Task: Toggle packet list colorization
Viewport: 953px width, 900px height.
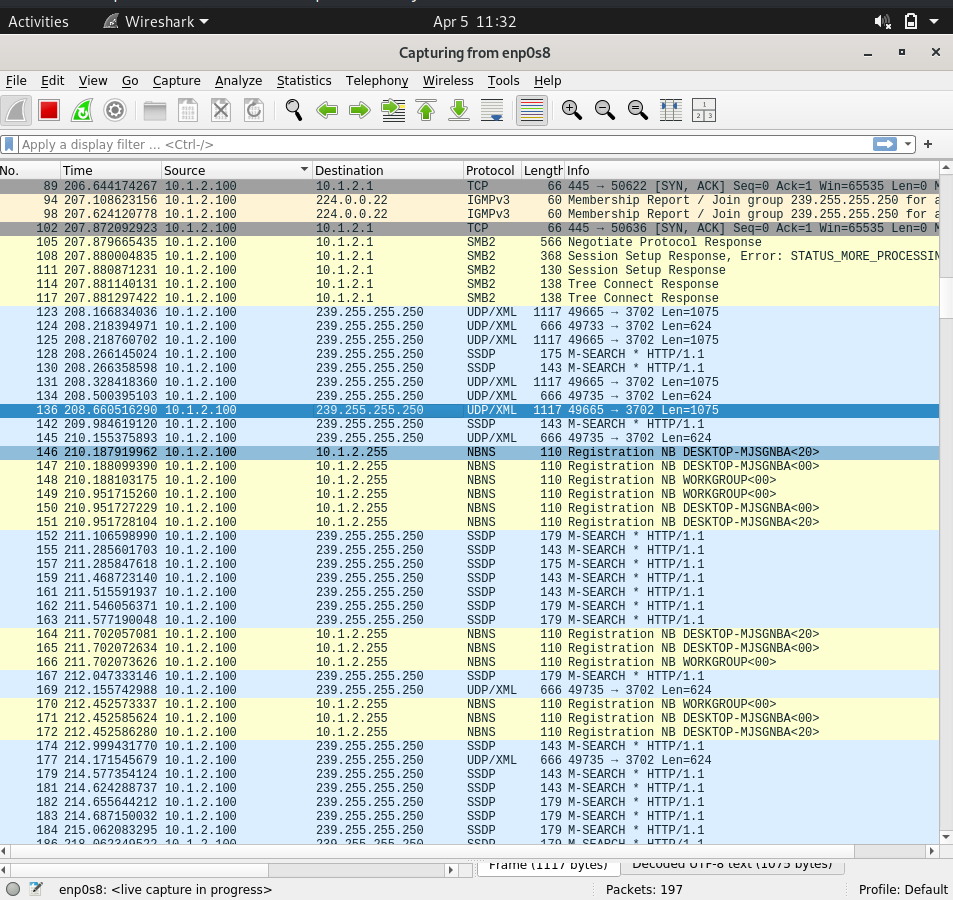Action: click(532, 111)
